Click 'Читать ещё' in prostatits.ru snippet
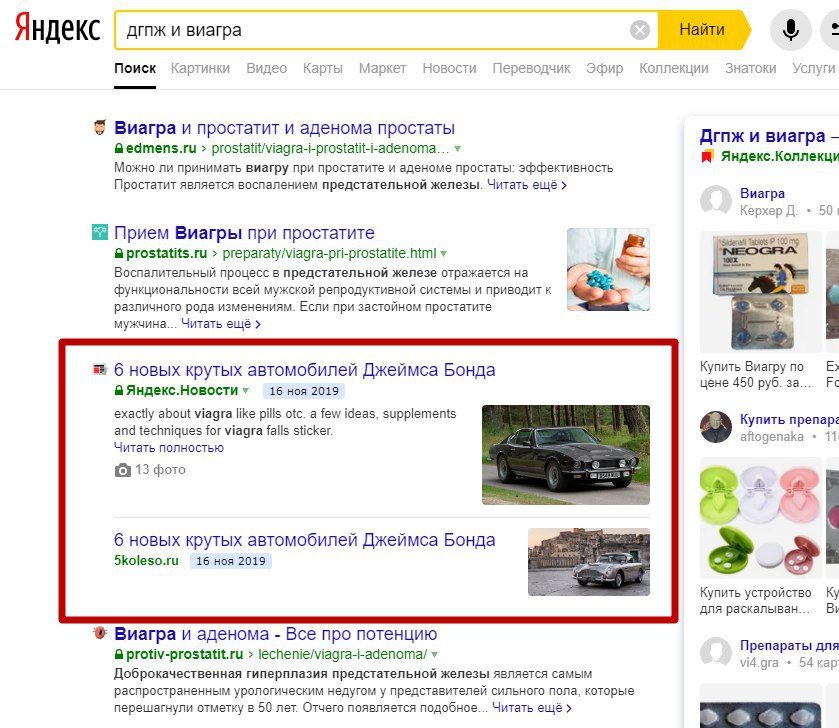Image resolution: width=839 pixels, height=728 pixels. click(220, 324)
